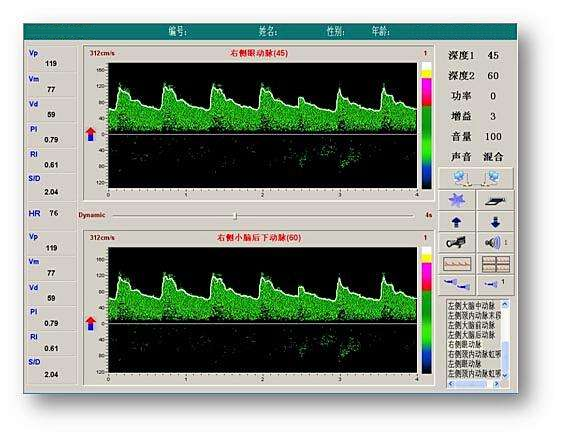Select the single waveform view icon
561x437 pixels.
pyautogui.click(x=457, y=264)
